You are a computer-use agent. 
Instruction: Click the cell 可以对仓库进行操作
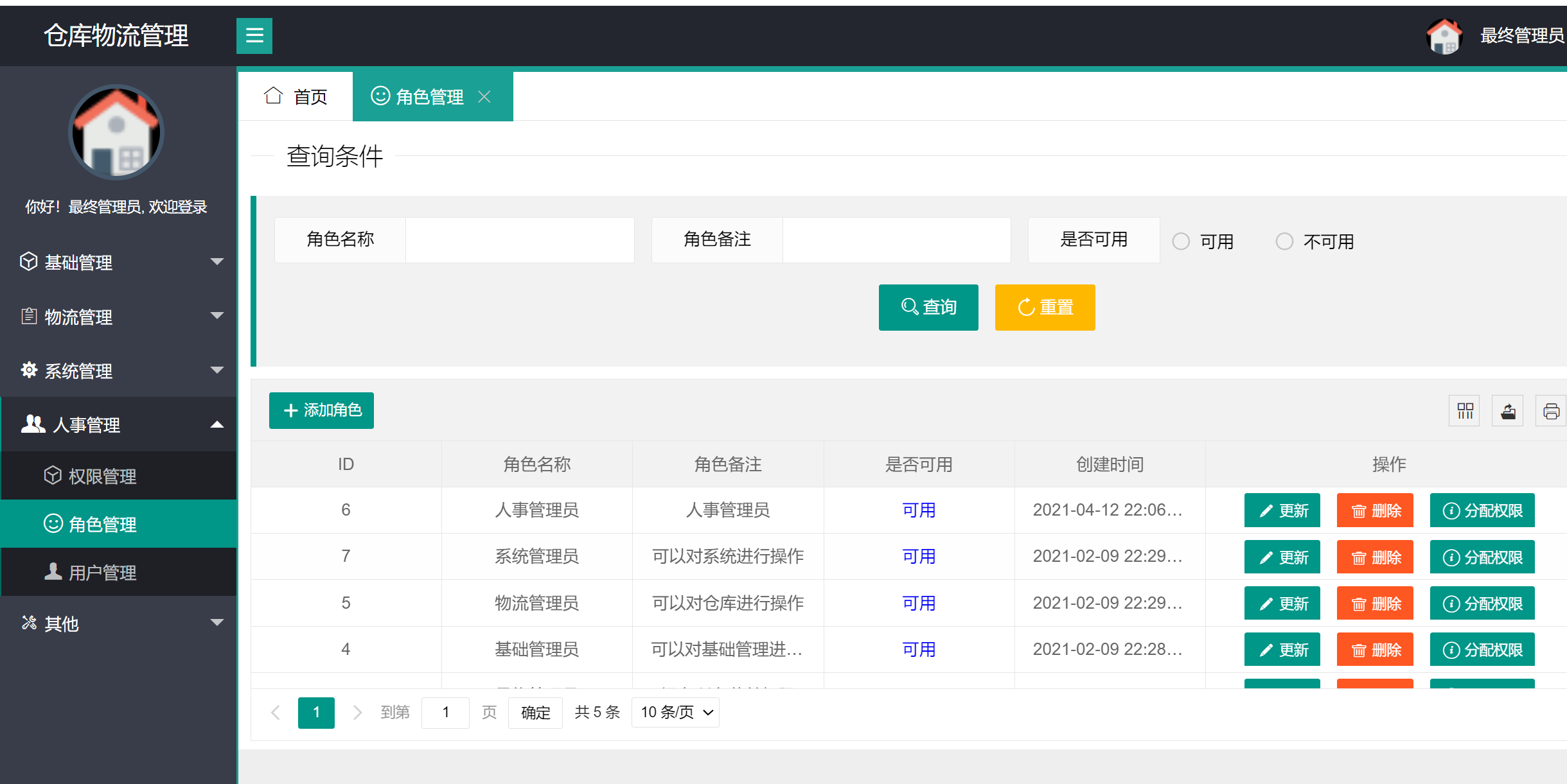tap(728, 603)
